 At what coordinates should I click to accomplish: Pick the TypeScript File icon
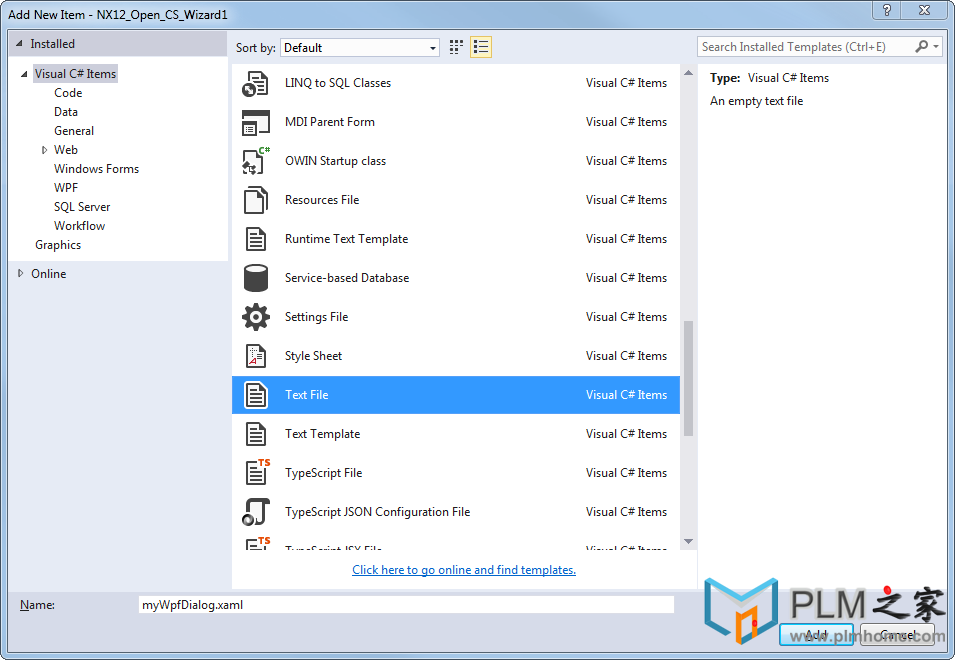pyautogui.click(x=257, y=472)
